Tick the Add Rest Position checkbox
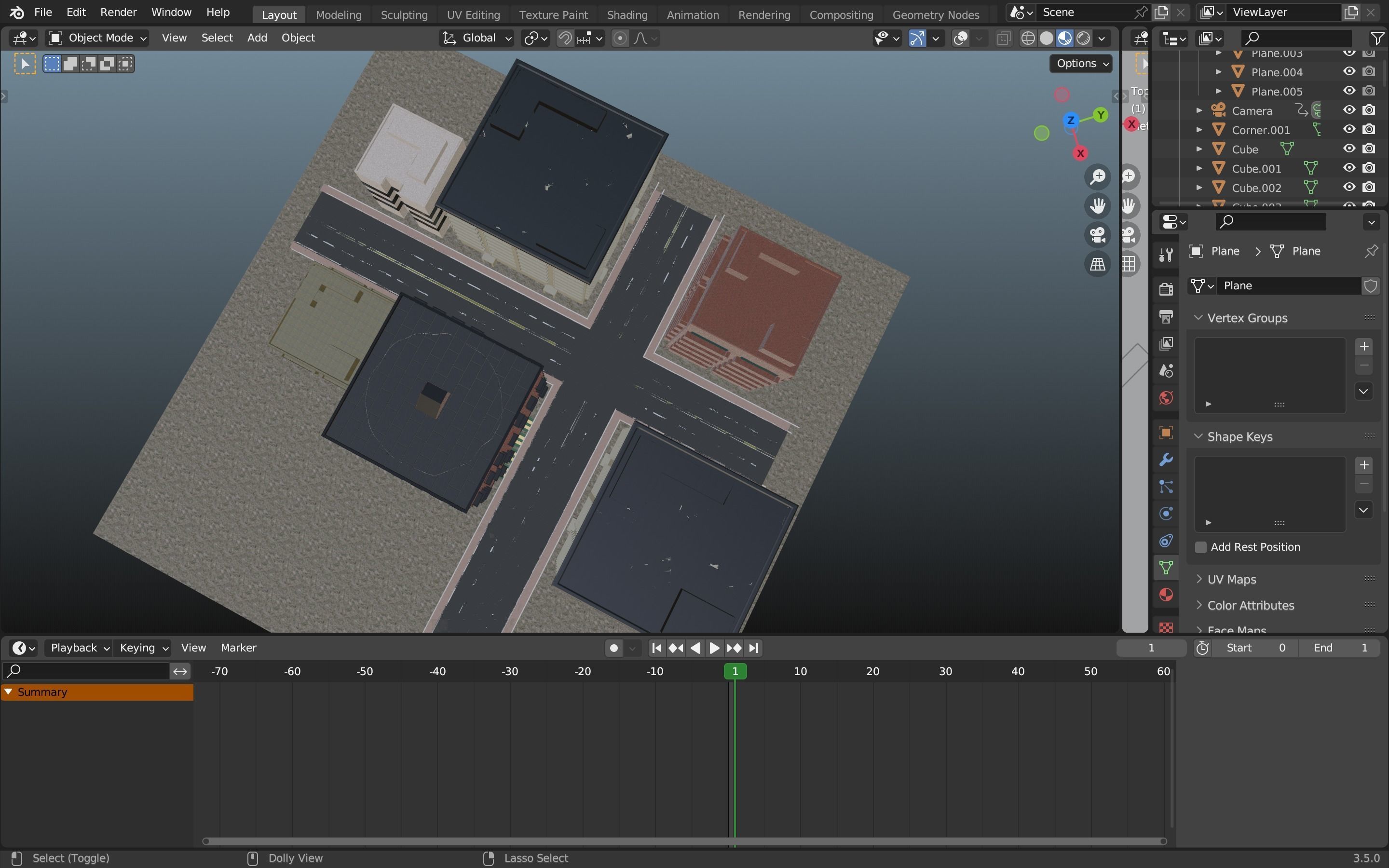Image resolution: width=1389 pixels, height=868 pixels. coord(1201,547)
